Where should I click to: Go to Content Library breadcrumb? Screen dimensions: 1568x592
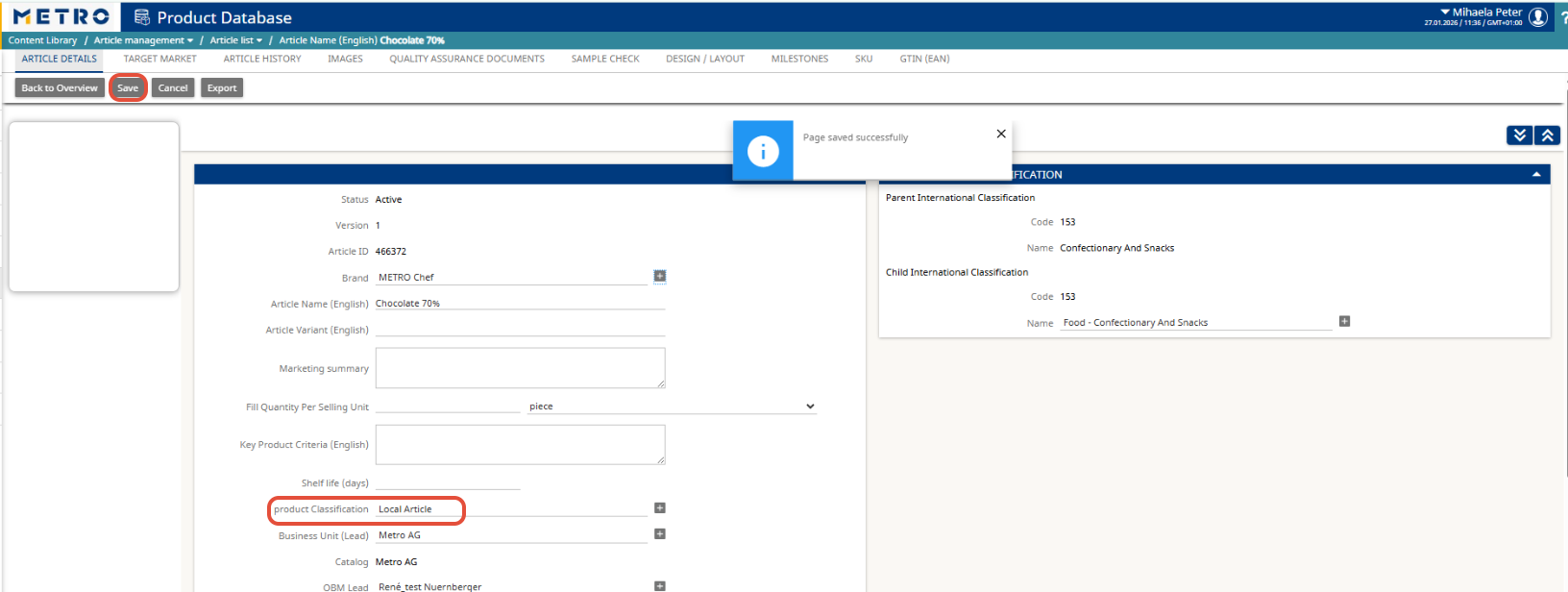[x=42, y=40]
